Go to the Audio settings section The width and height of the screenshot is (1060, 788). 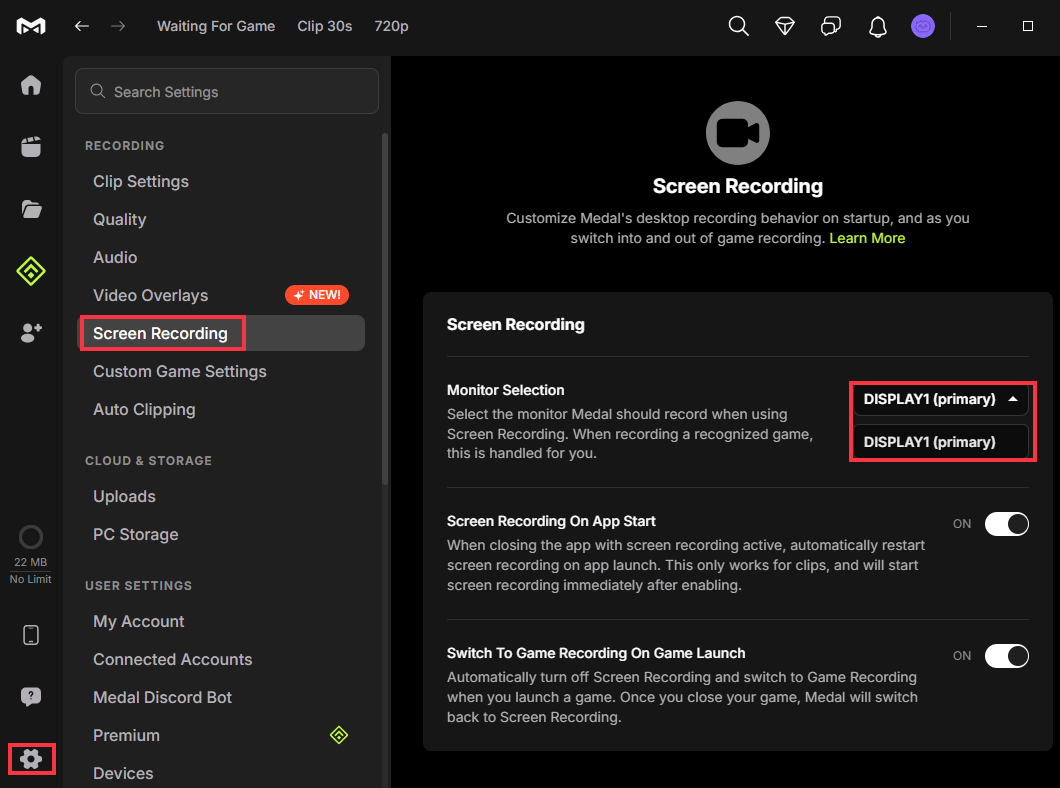pos(115,258)
